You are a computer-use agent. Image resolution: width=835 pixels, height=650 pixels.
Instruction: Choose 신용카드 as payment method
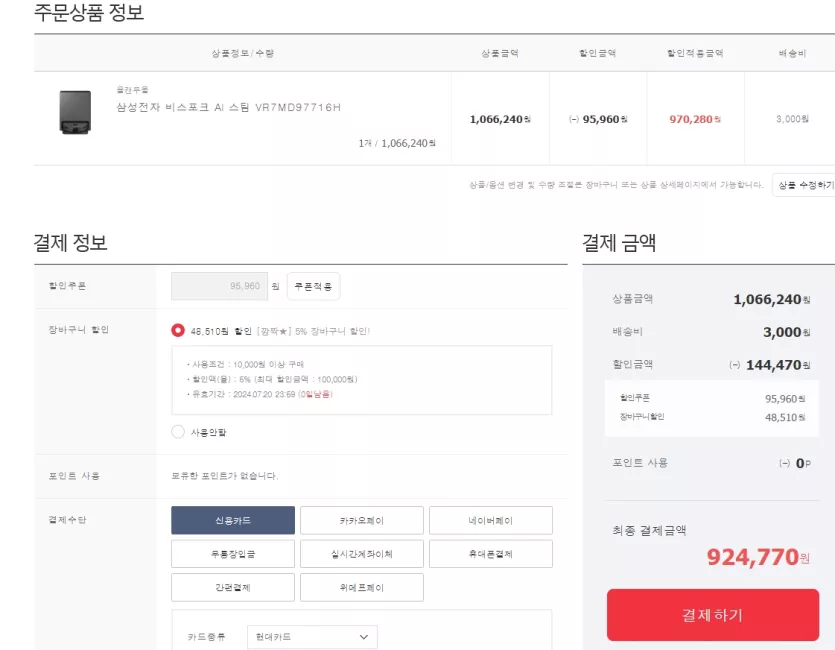pyautogui.click(x=233, y=520)
